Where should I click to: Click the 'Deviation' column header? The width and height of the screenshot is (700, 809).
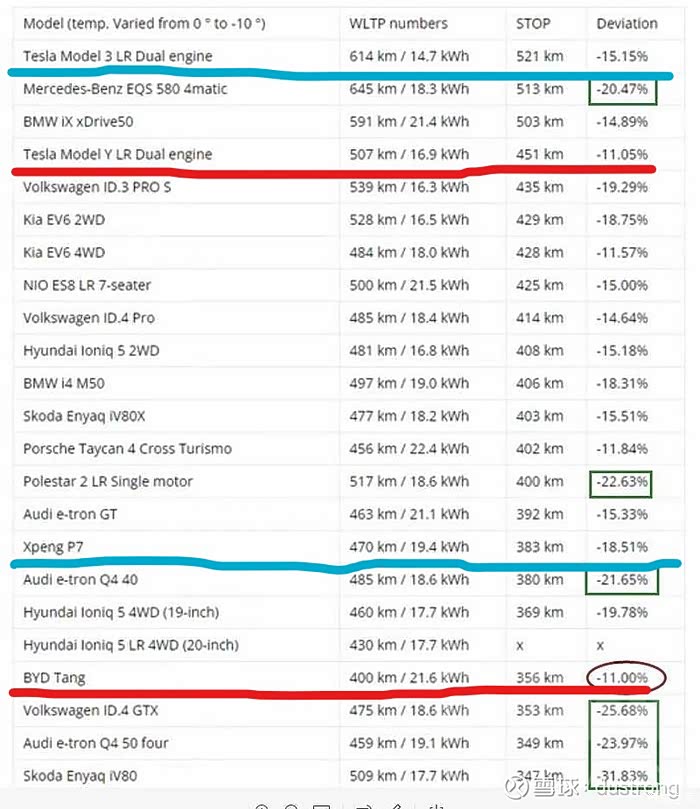point(627,23)
